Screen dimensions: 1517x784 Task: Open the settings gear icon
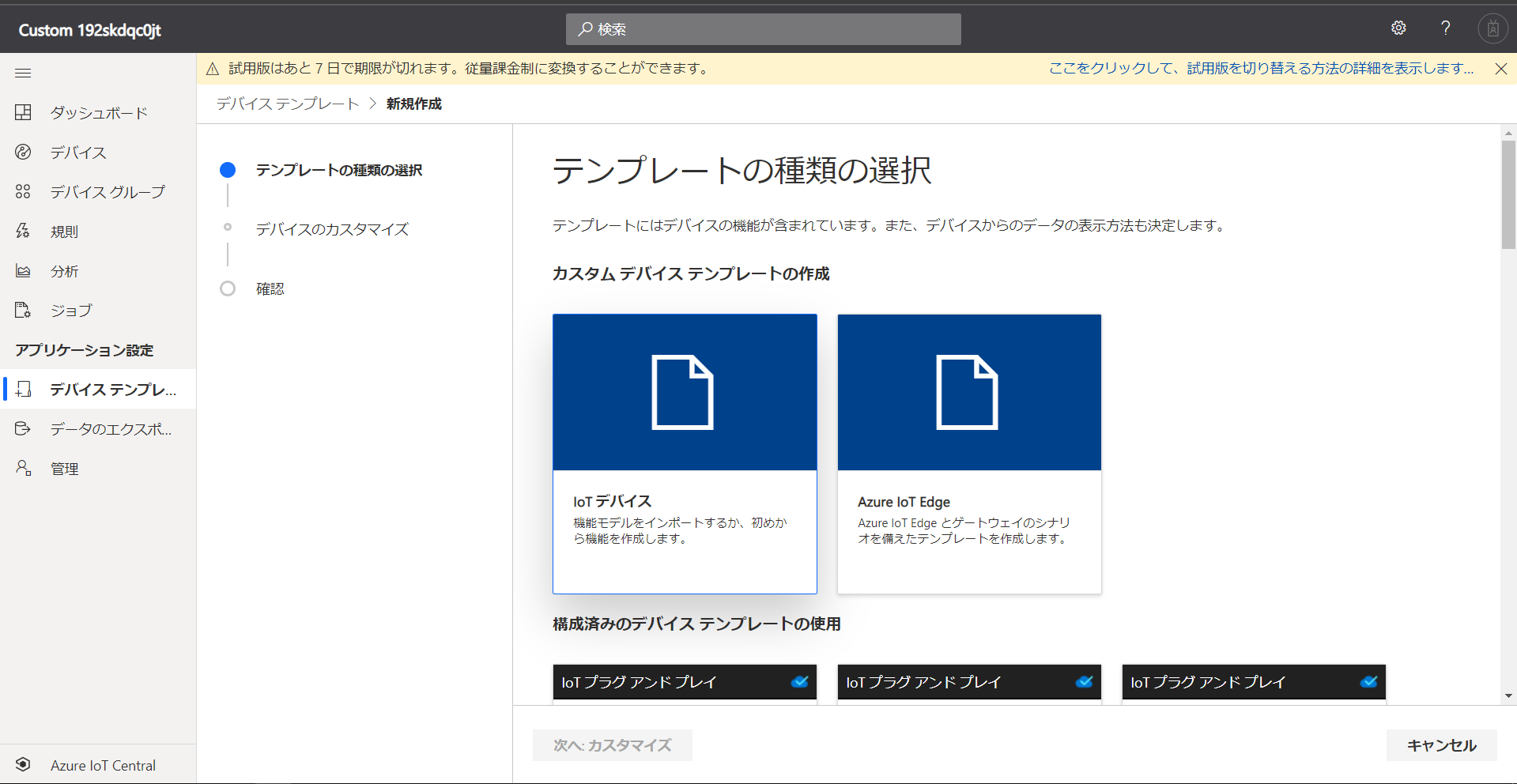1398,28
